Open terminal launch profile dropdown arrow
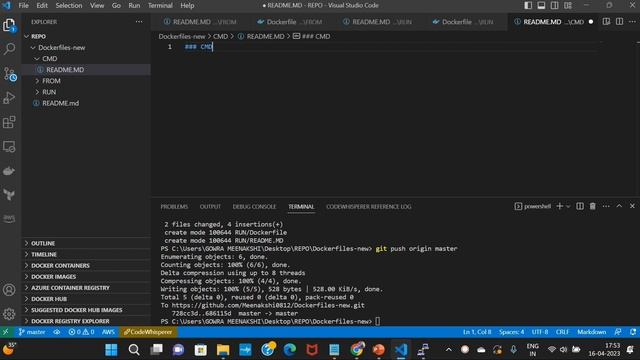 tap(568, 207)
